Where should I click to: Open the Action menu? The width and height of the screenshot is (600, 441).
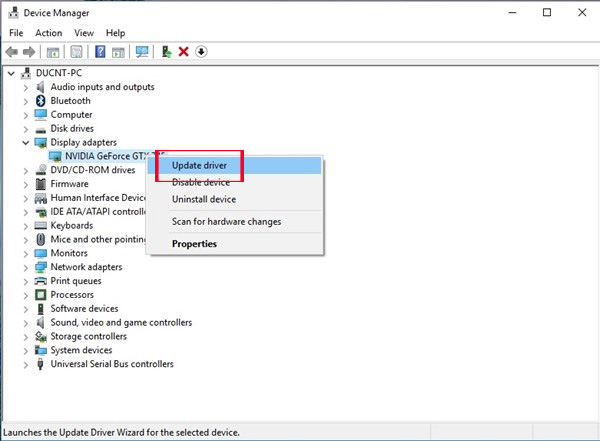click(48, 33)
